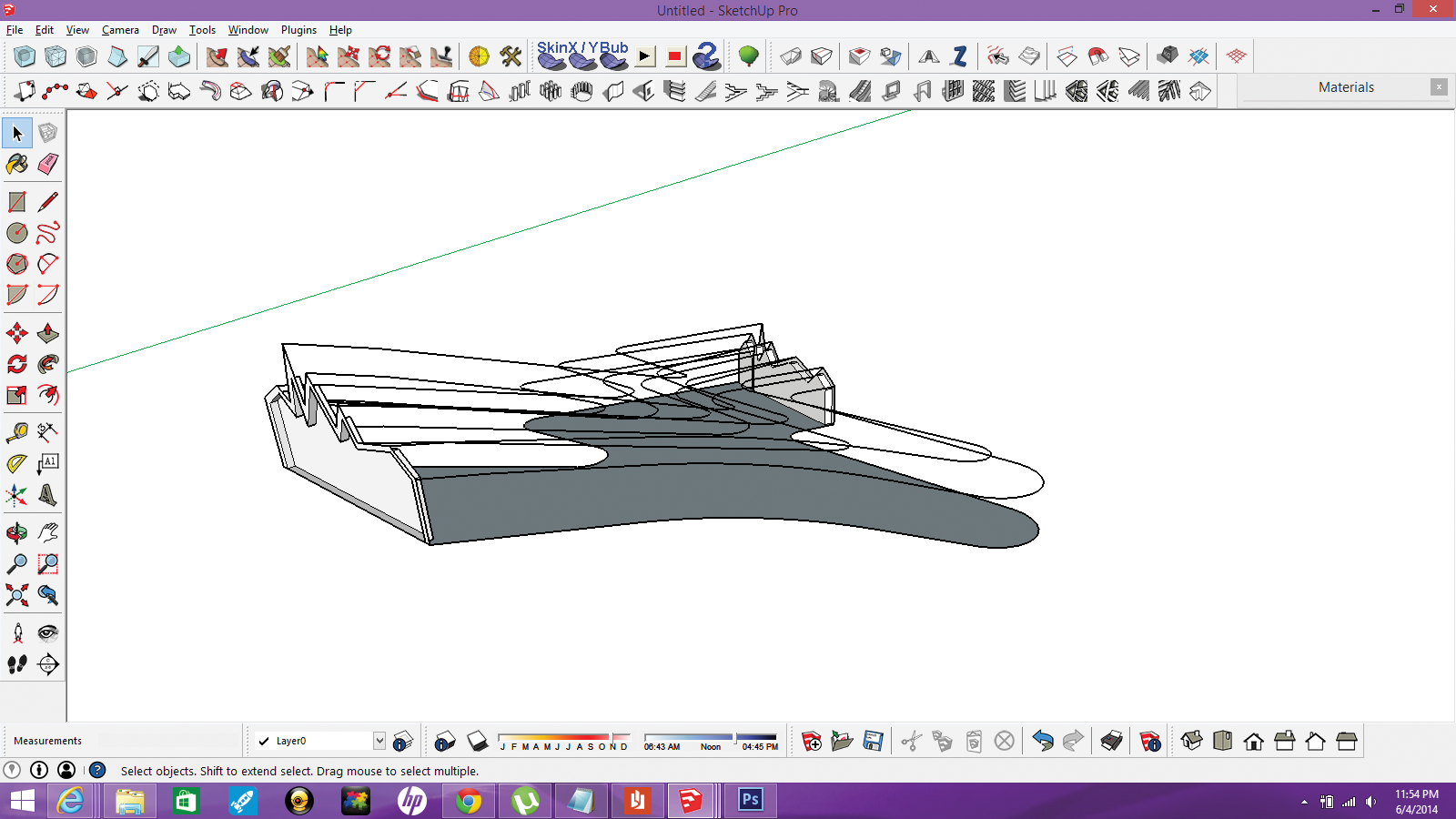This screenshot has width=1456, height=819.
Task: Click the Zoom Extents tool
Action: [x=17, y=595]
